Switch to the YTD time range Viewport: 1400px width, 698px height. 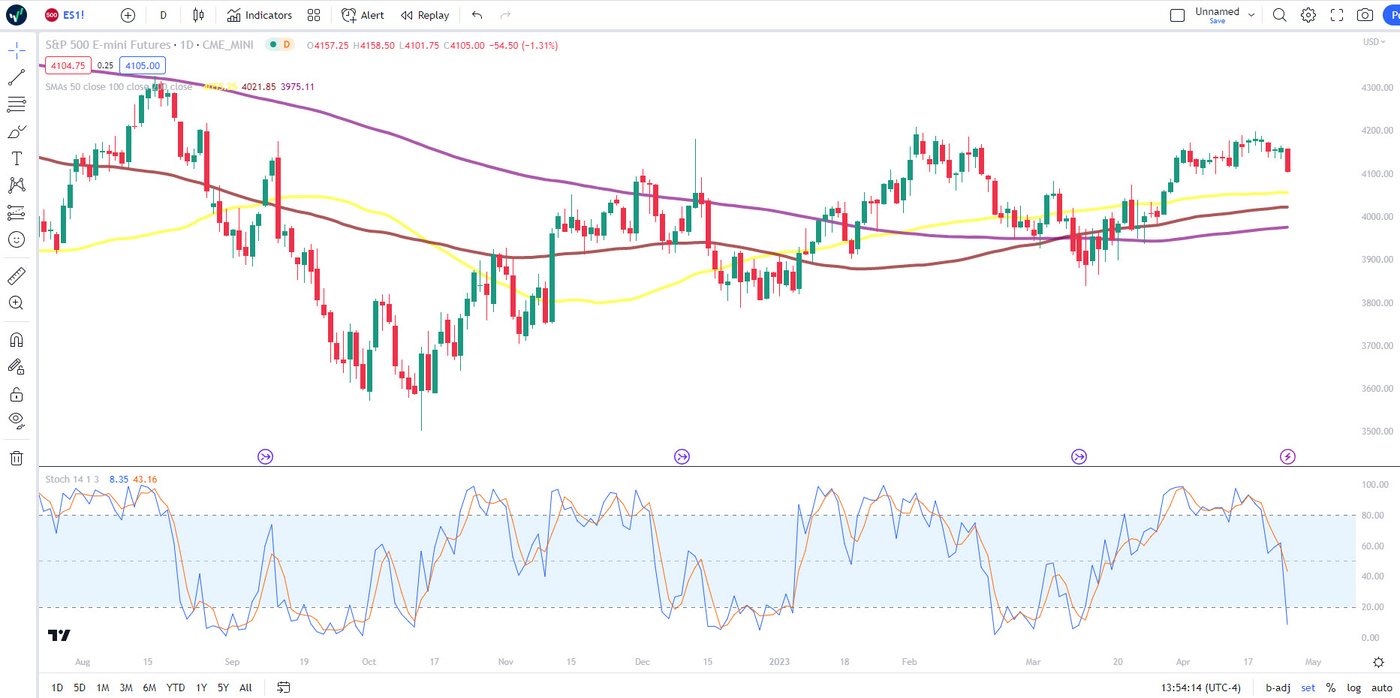click(175, 687)
